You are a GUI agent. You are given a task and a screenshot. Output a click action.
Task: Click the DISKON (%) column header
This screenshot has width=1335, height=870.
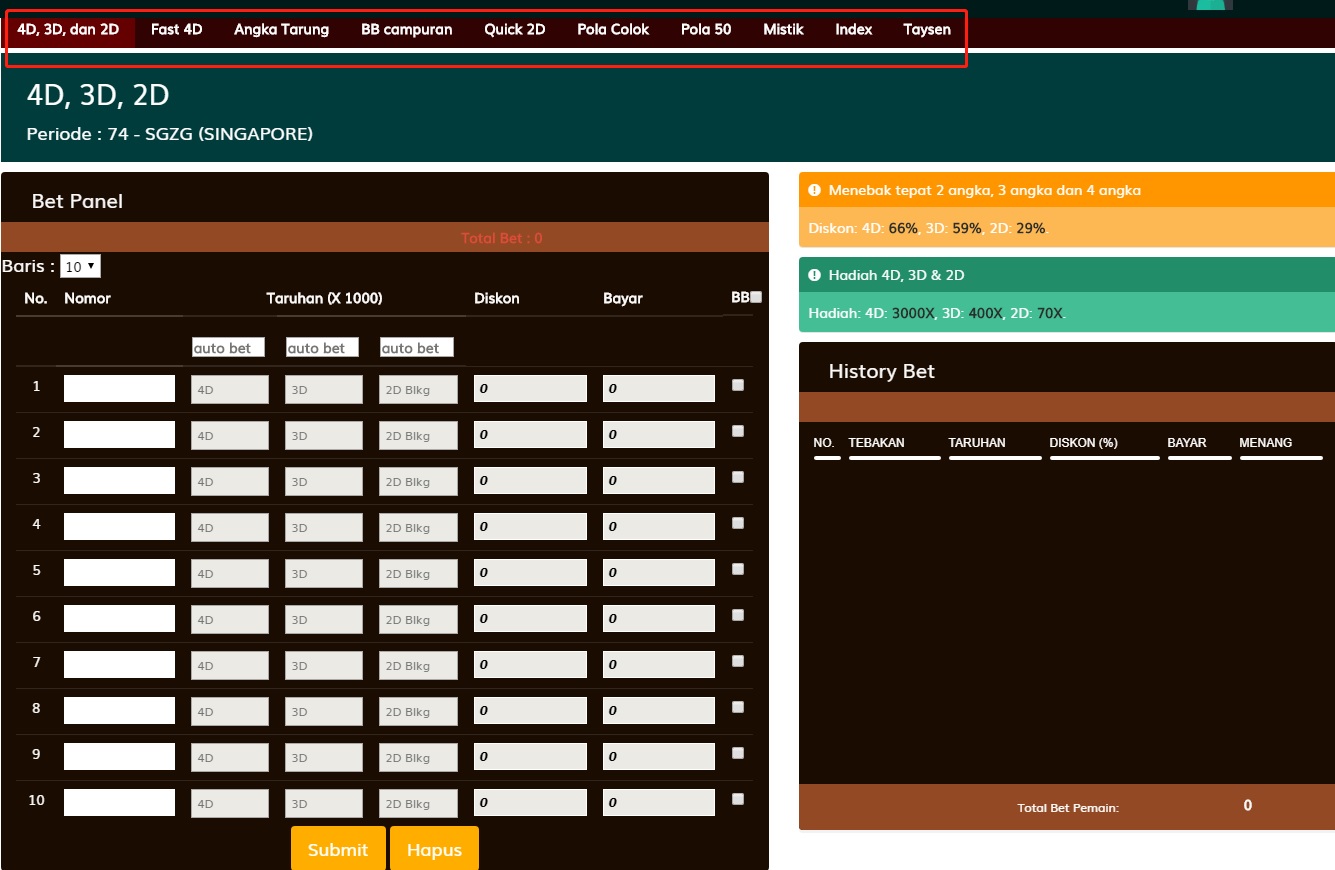pyautogui.click(x=1083, y=443)
